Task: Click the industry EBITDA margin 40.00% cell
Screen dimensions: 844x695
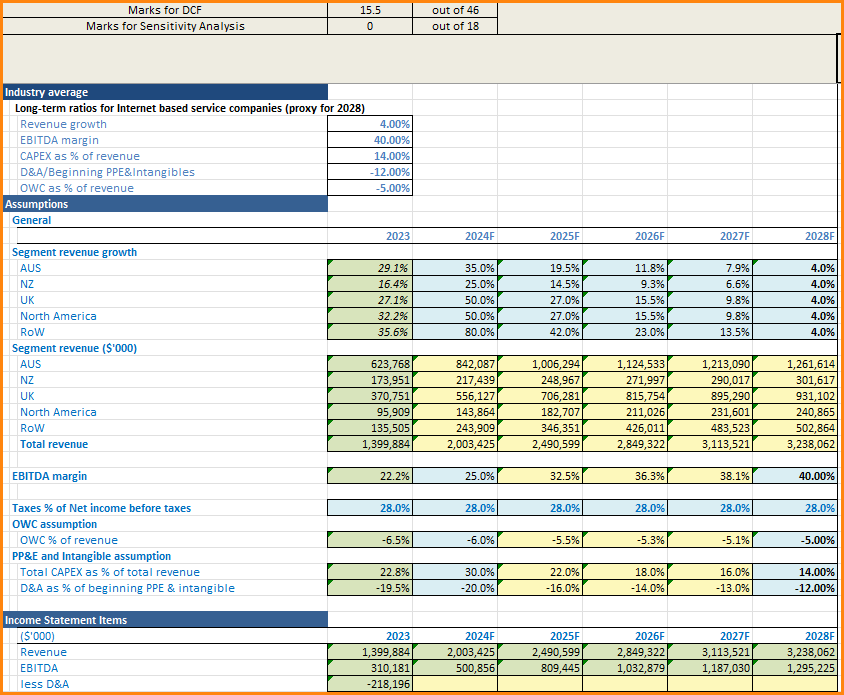Action: [370, 140]
